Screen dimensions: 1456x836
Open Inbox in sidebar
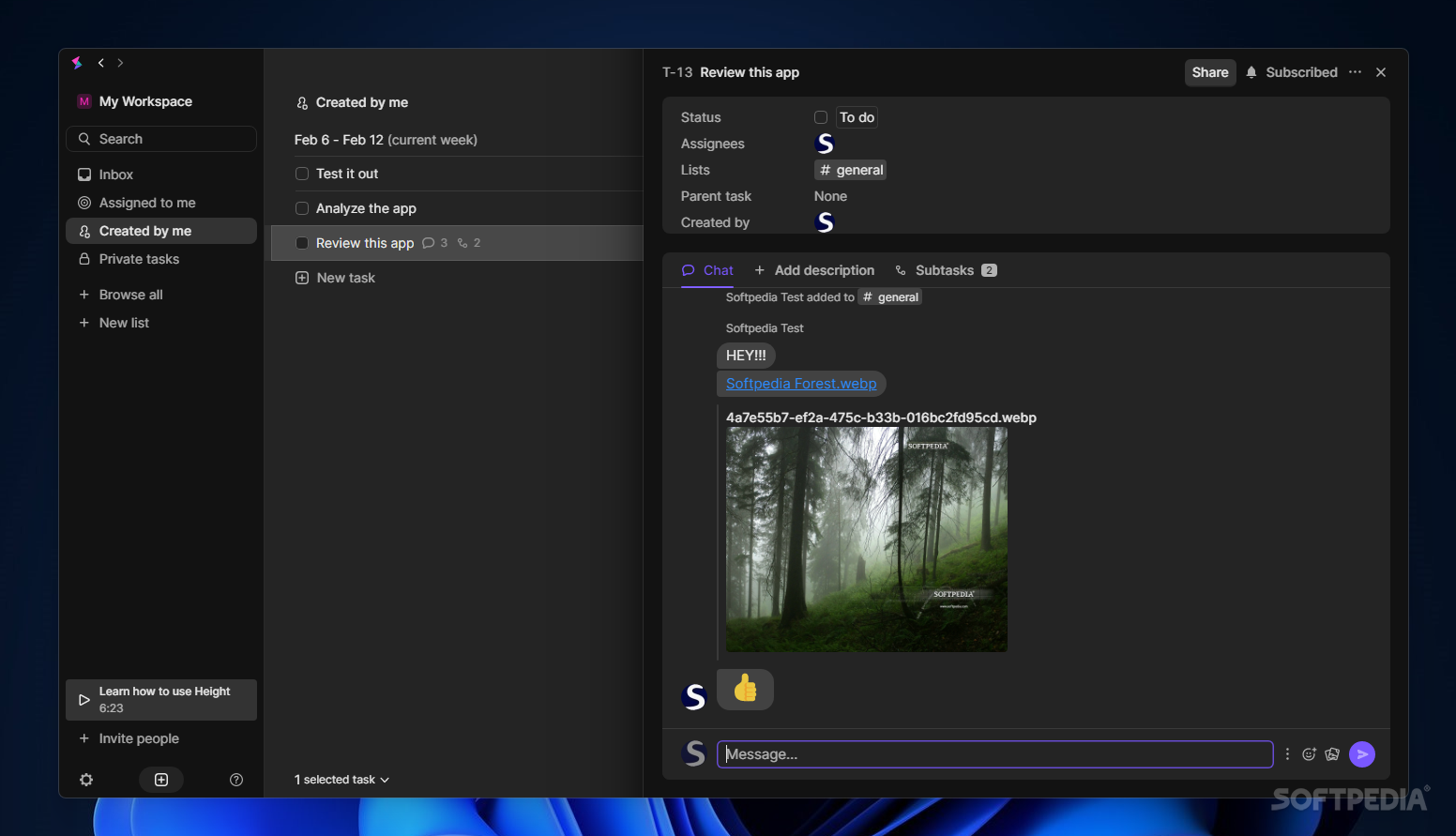tap(161, 175)
